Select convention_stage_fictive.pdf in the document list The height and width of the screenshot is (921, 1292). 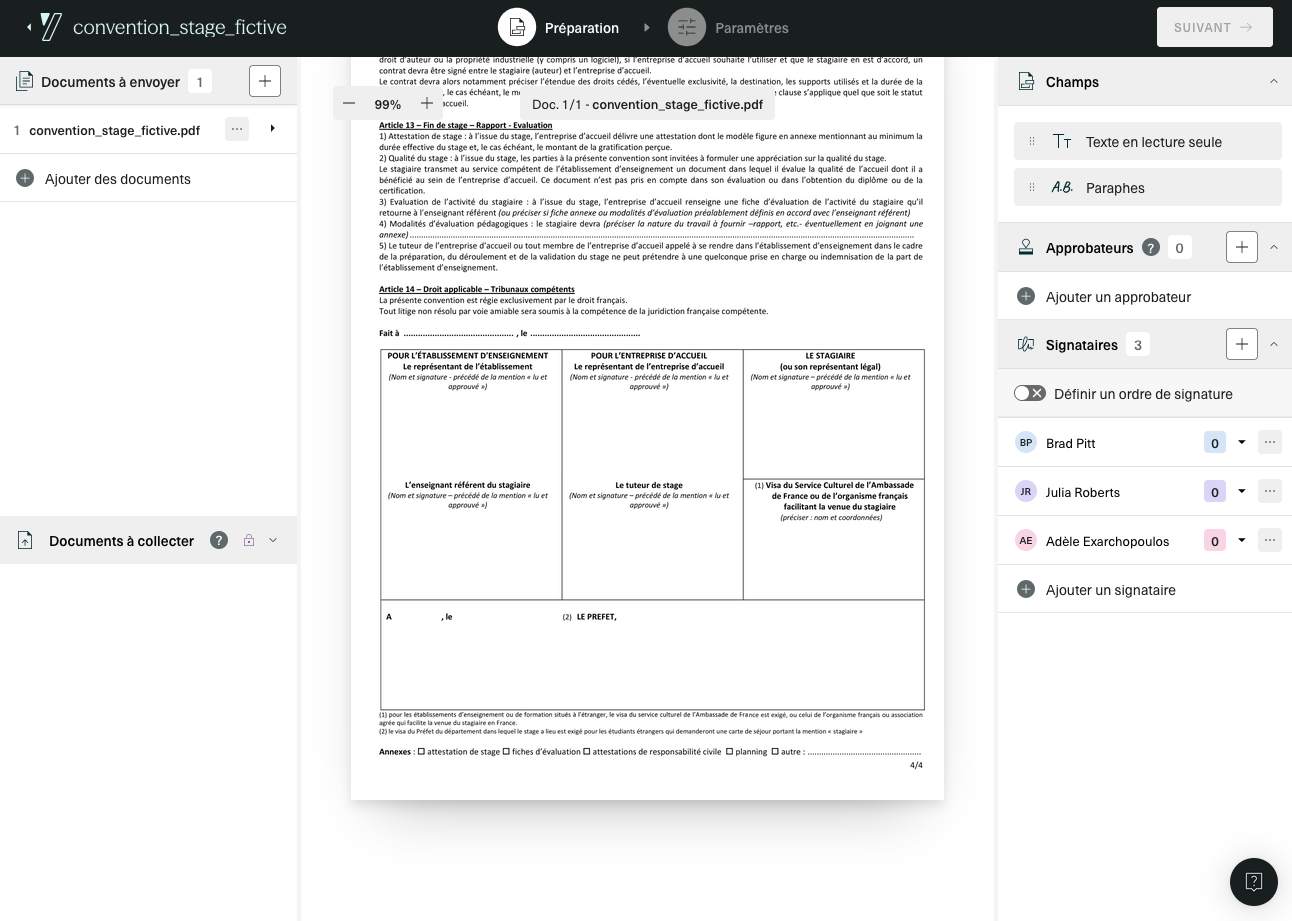[x=116, y=130]
